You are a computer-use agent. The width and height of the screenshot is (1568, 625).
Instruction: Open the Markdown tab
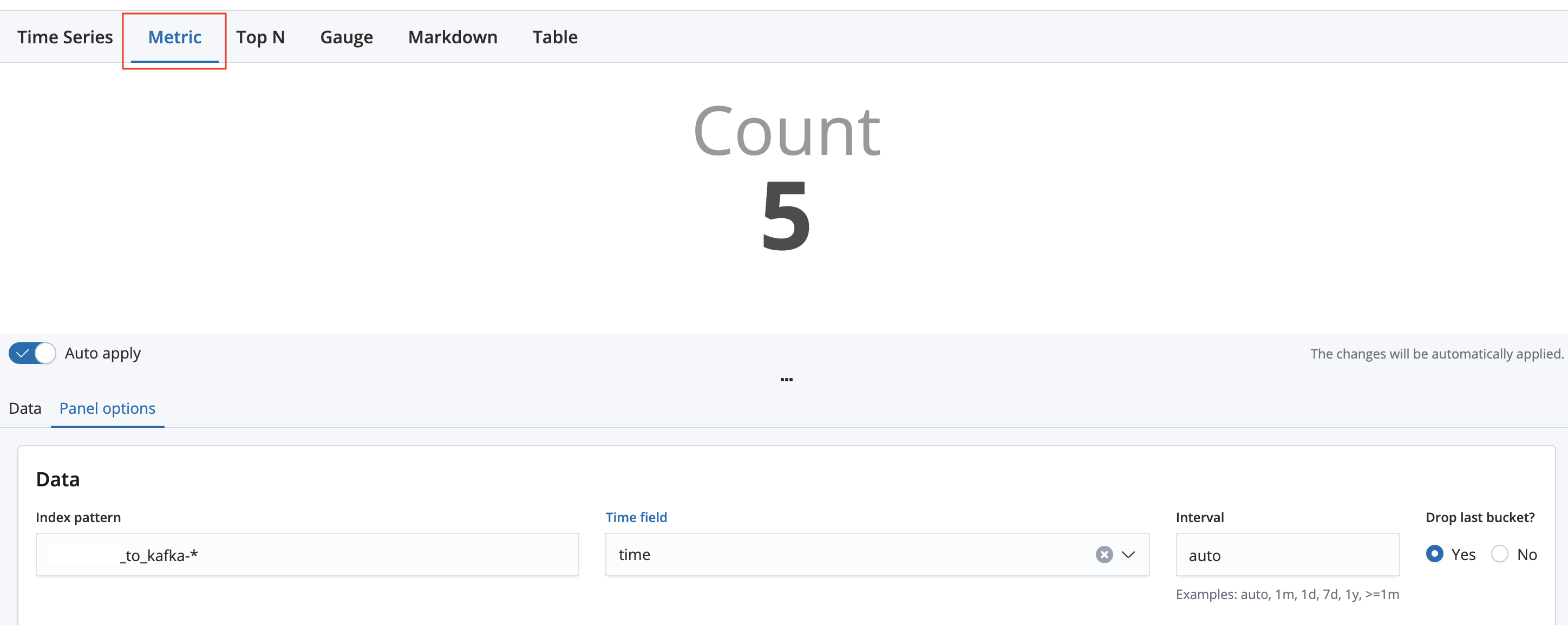point(452,37)
